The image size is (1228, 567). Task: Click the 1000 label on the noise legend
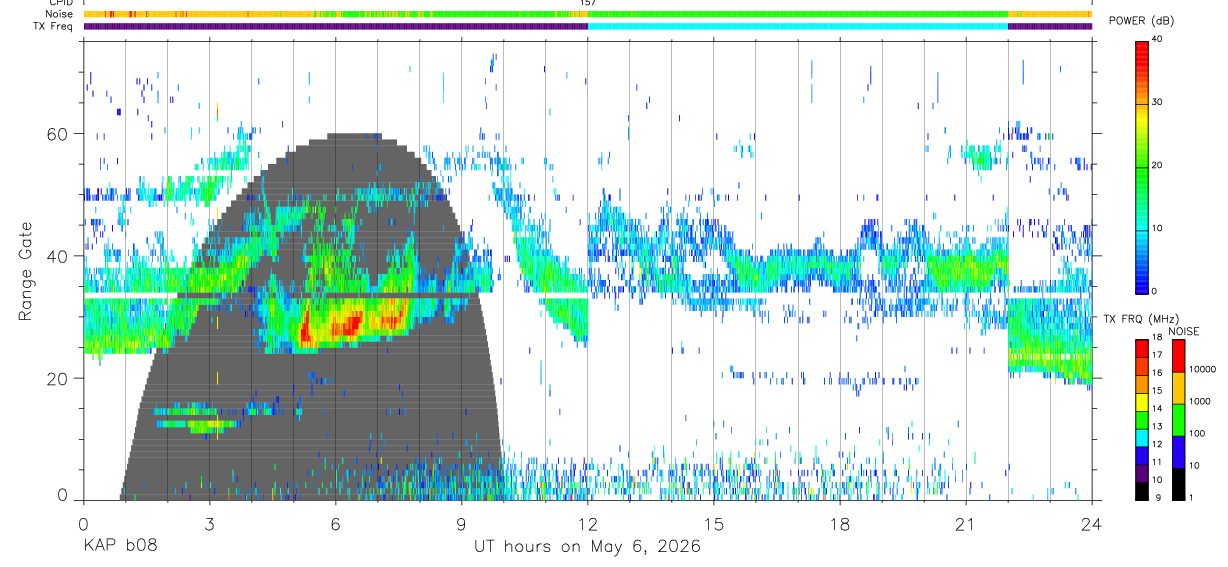coord(1201,401)
